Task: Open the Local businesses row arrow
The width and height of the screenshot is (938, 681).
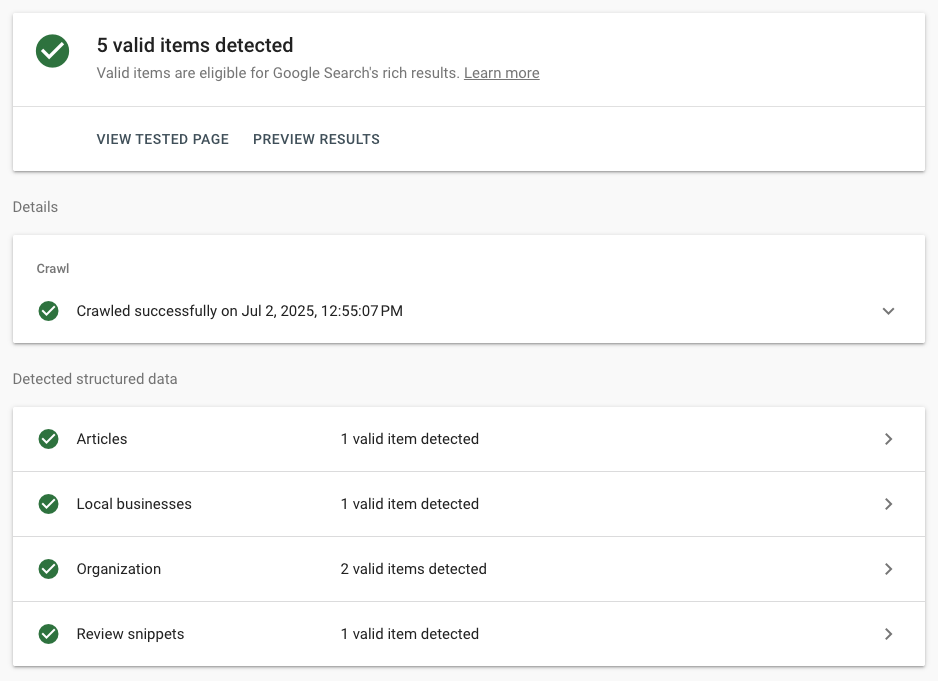Action: [888, 504]
